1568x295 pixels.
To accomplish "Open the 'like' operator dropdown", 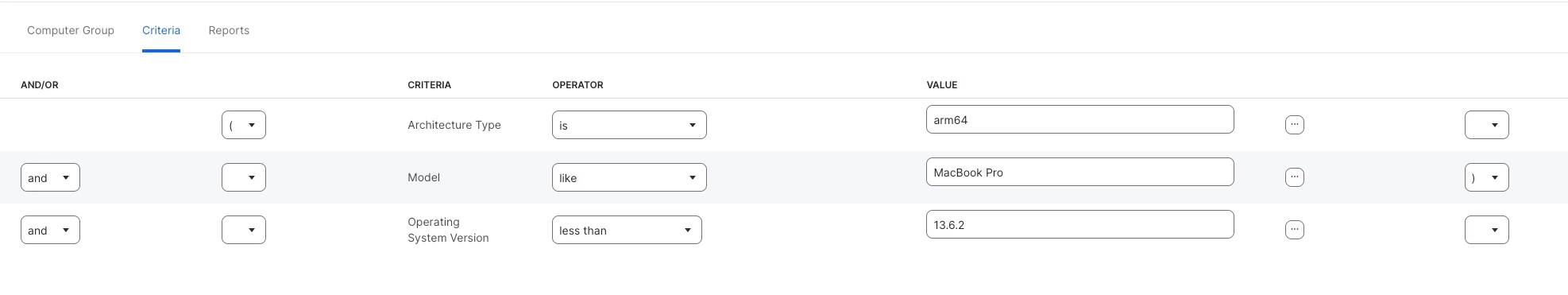I will (x=629, y=177).
